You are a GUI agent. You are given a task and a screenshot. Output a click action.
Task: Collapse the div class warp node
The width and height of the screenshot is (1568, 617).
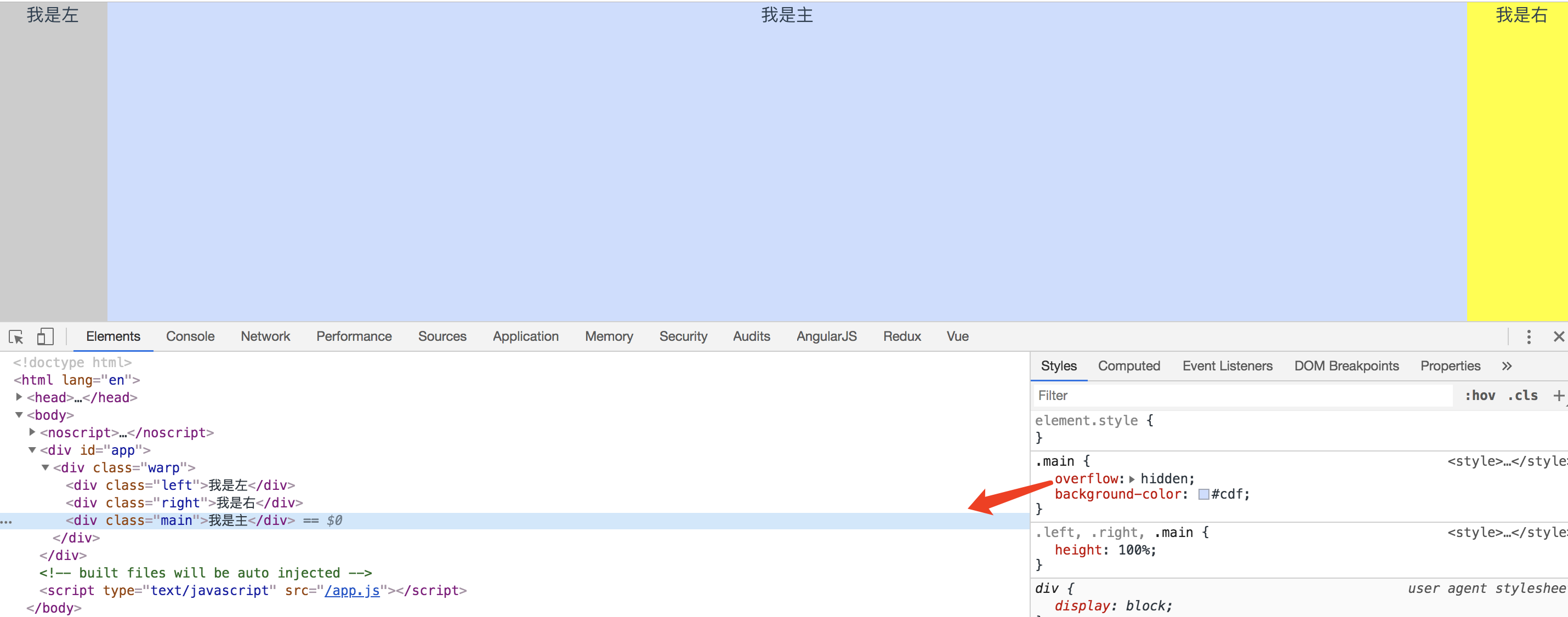coord(45,467)
